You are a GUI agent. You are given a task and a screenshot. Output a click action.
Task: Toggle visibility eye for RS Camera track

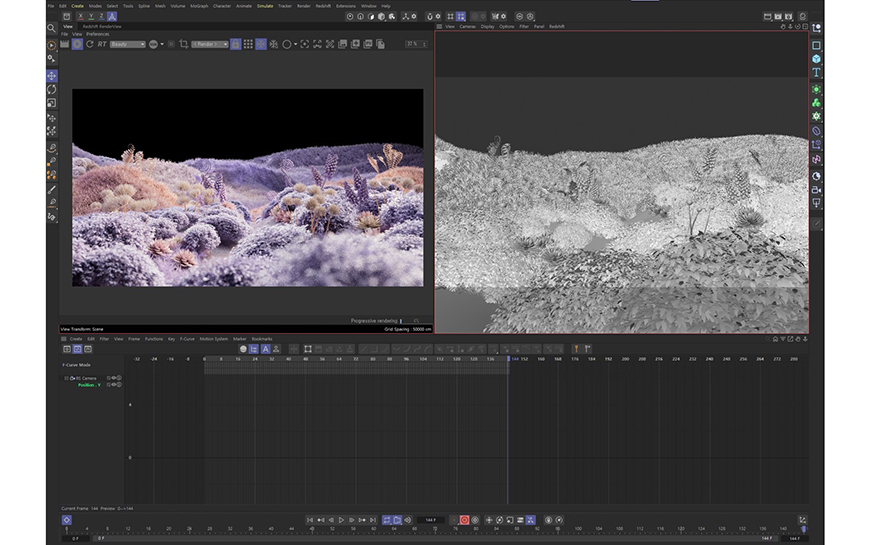point(113,379)
